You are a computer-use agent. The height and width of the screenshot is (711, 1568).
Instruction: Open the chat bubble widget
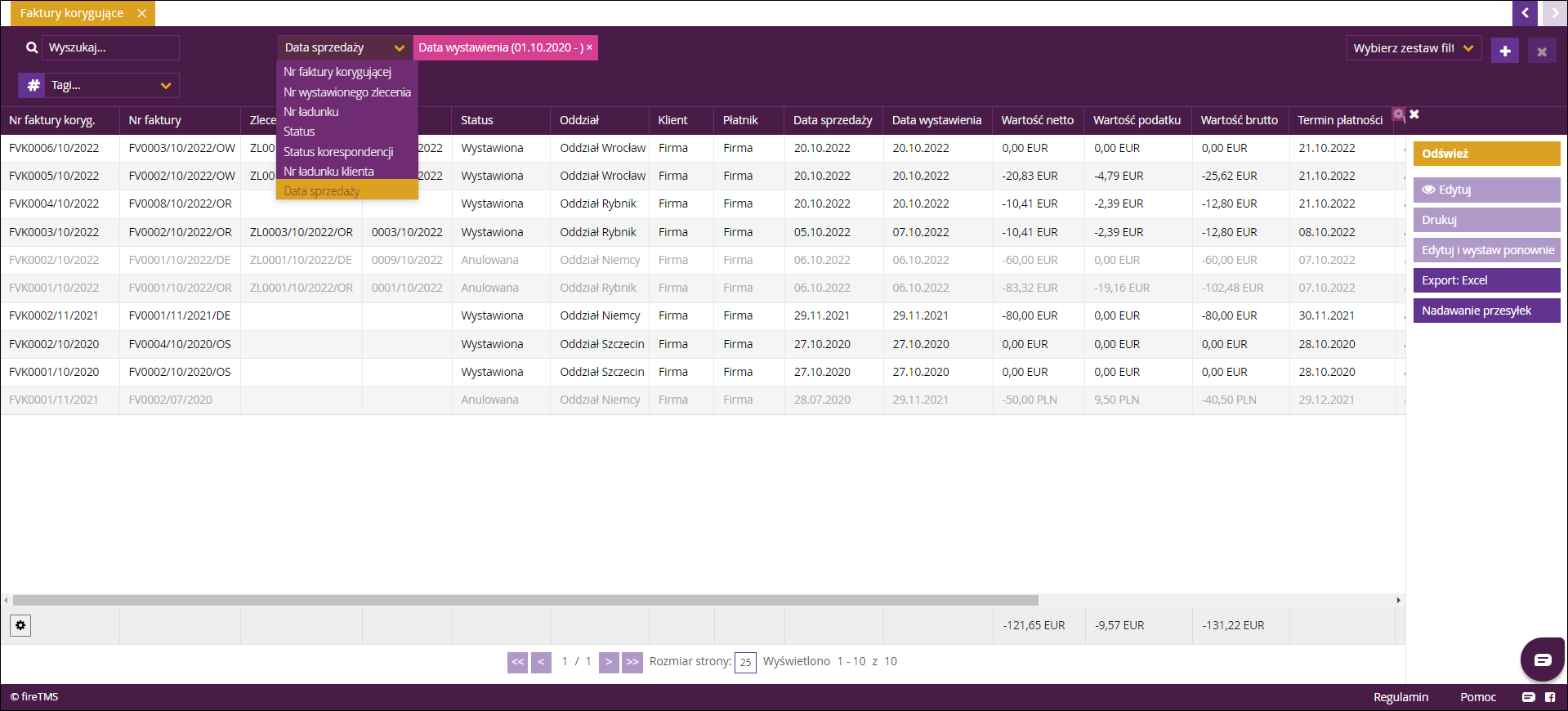pyautogui.click(x=1543, y=660)
